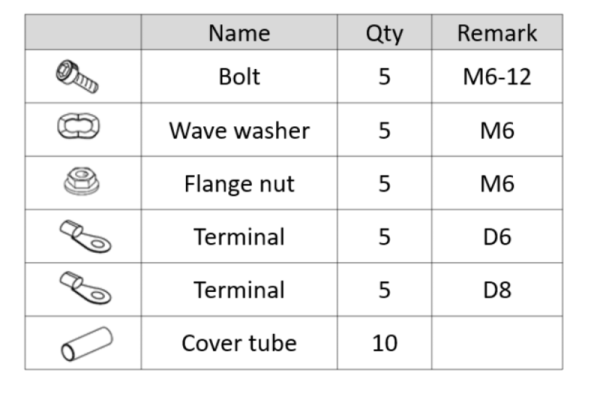Image resolution: width=600 pixels, height=409 pixels.
Task: Click the Wave washer name text
Action: tap(239, 130)
